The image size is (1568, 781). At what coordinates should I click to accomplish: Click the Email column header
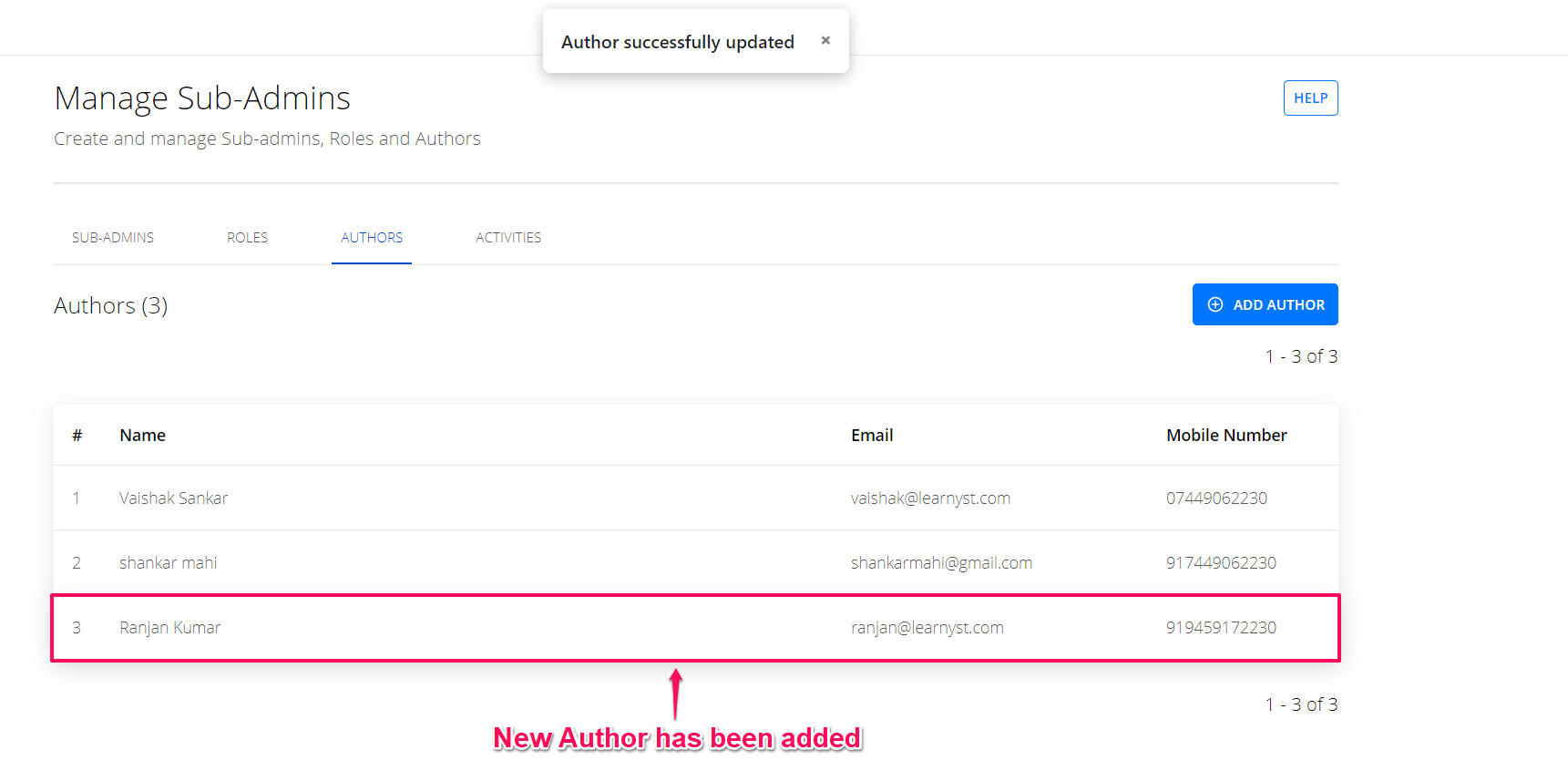point(872,436)
